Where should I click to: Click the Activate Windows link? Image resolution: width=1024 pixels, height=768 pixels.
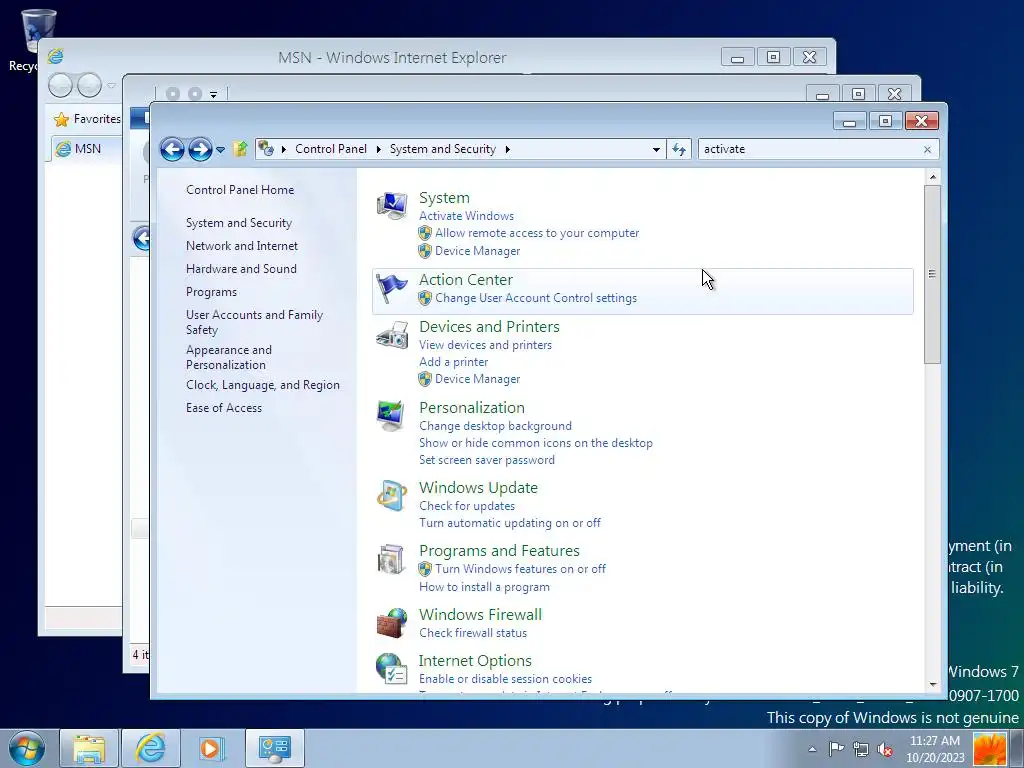pos(466,216)
